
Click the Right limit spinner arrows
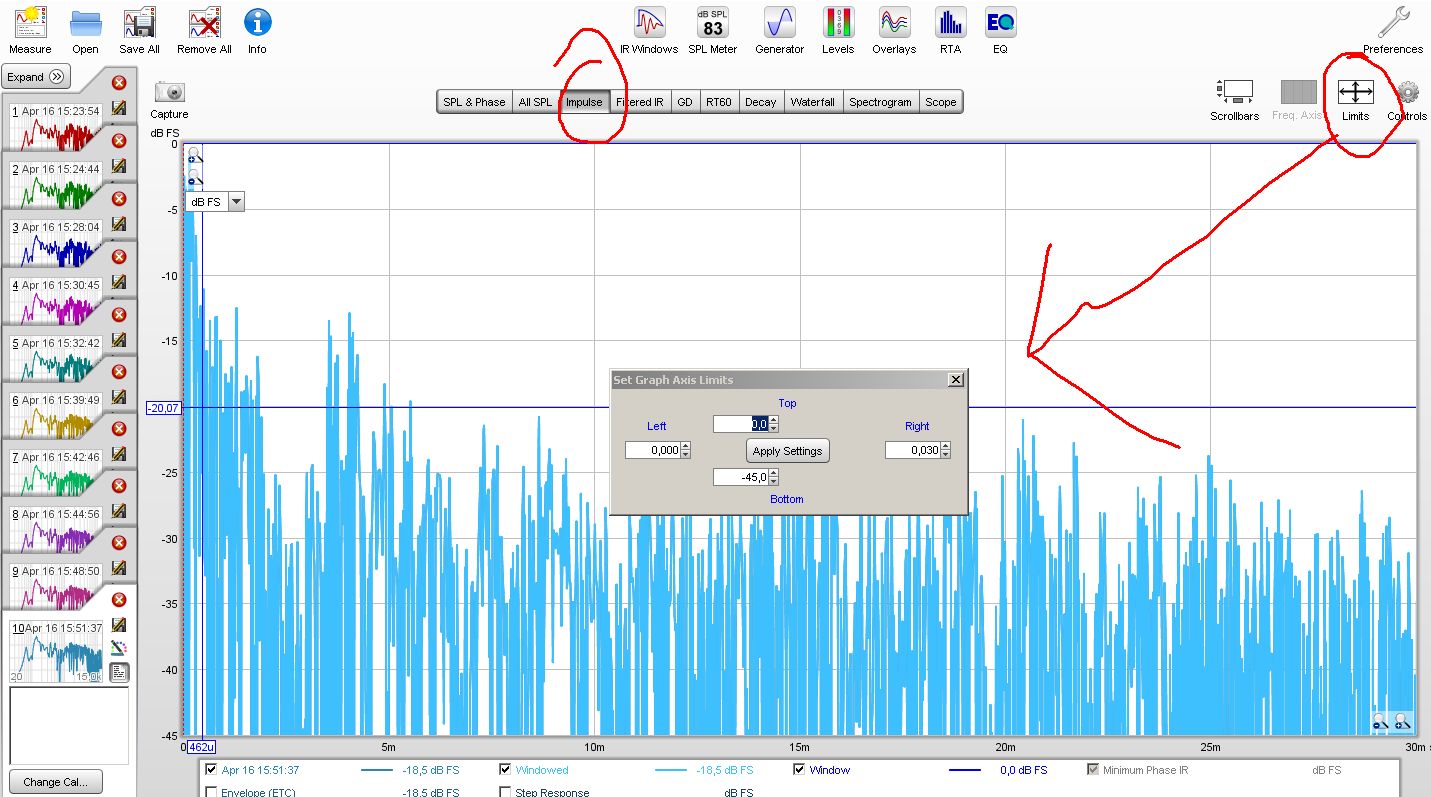[945, 451]
